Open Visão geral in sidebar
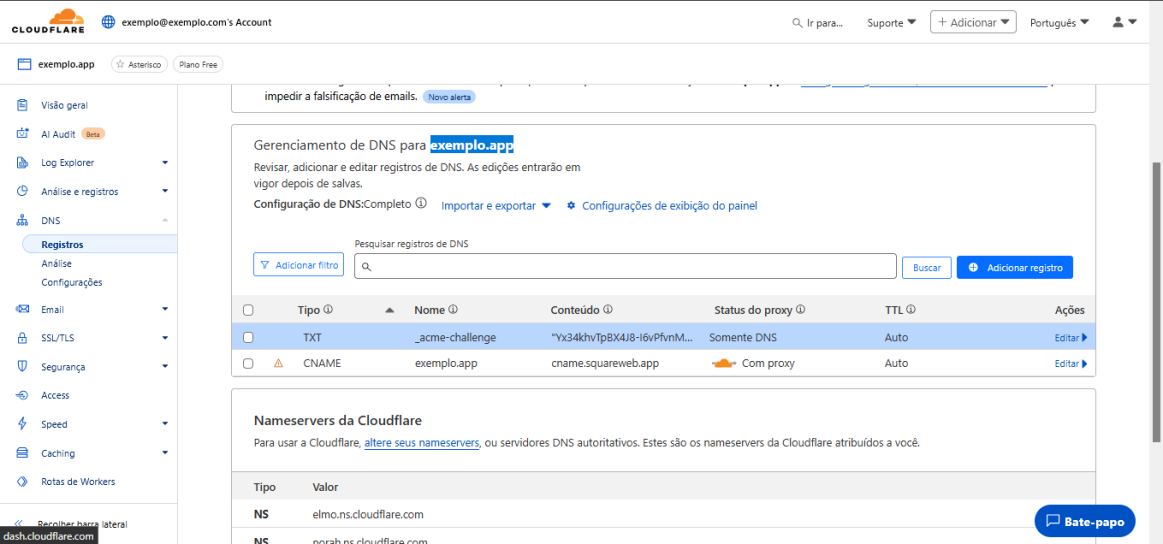Screen dimensions: 1163x544 coord(65,105)
